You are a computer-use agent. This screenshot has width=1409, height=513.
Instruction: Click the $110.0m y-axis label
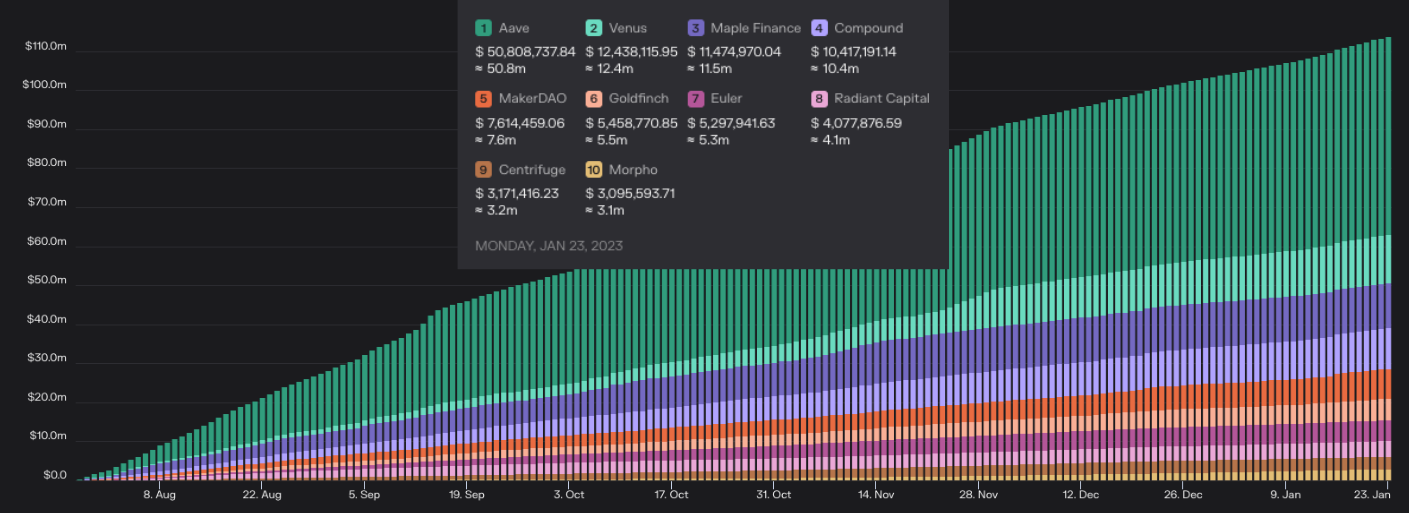pyautogui.click(x=44, y=46)
